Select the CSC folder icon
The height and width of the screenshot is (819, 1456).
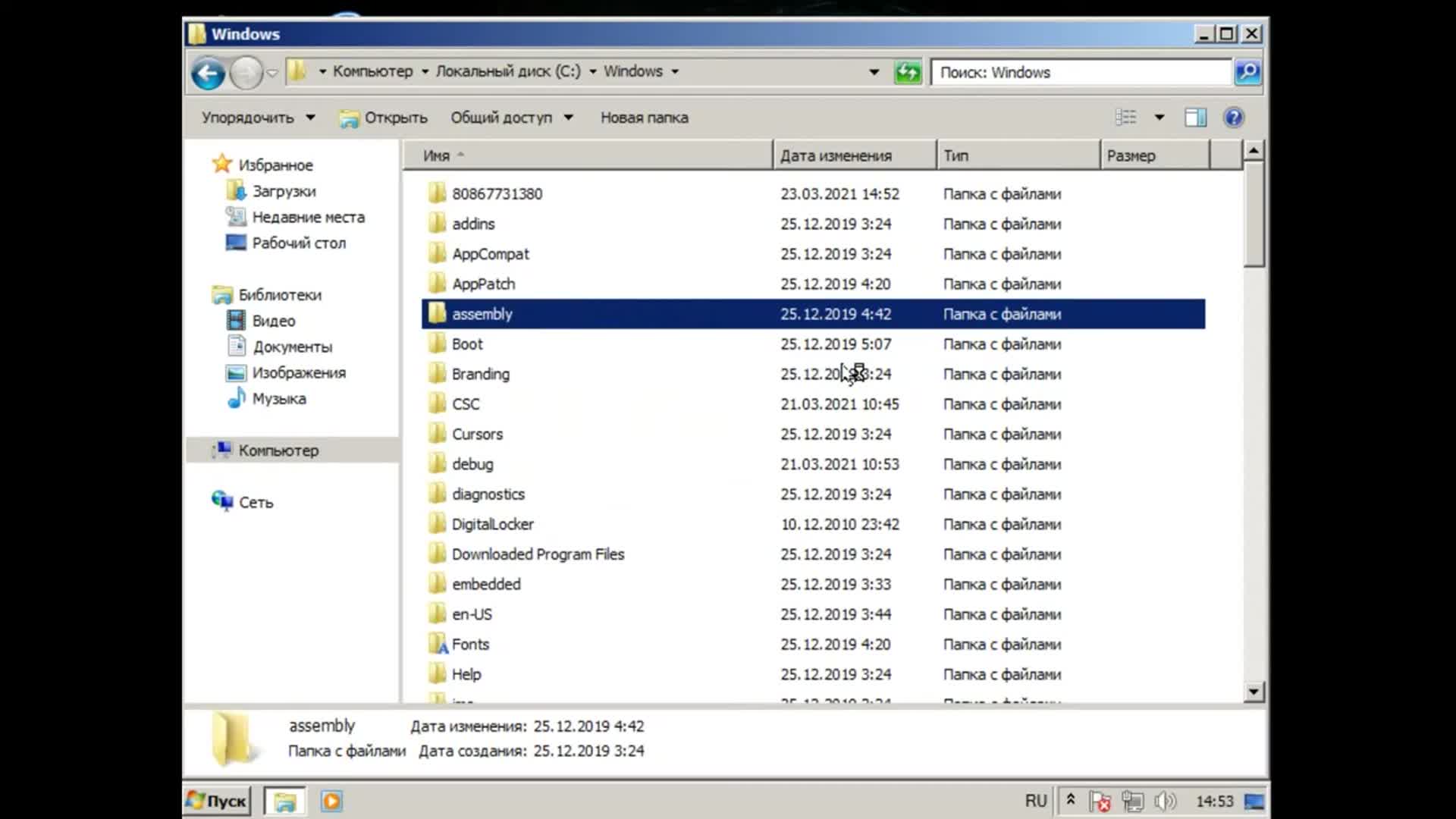click(x=437, y=403)
